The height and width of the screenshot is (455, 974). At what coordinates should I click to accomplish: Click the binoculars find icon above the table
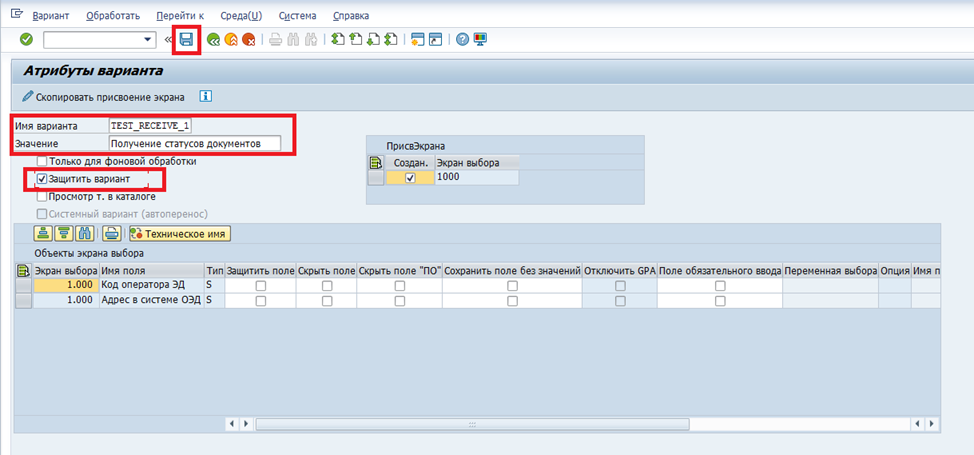click(84, 233)
